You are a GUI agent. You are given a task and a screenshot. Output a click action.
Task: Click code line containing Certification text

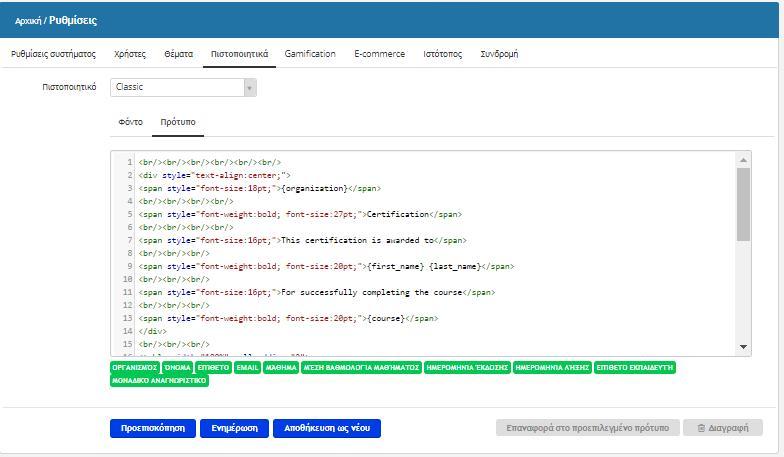tap(300, 214)
